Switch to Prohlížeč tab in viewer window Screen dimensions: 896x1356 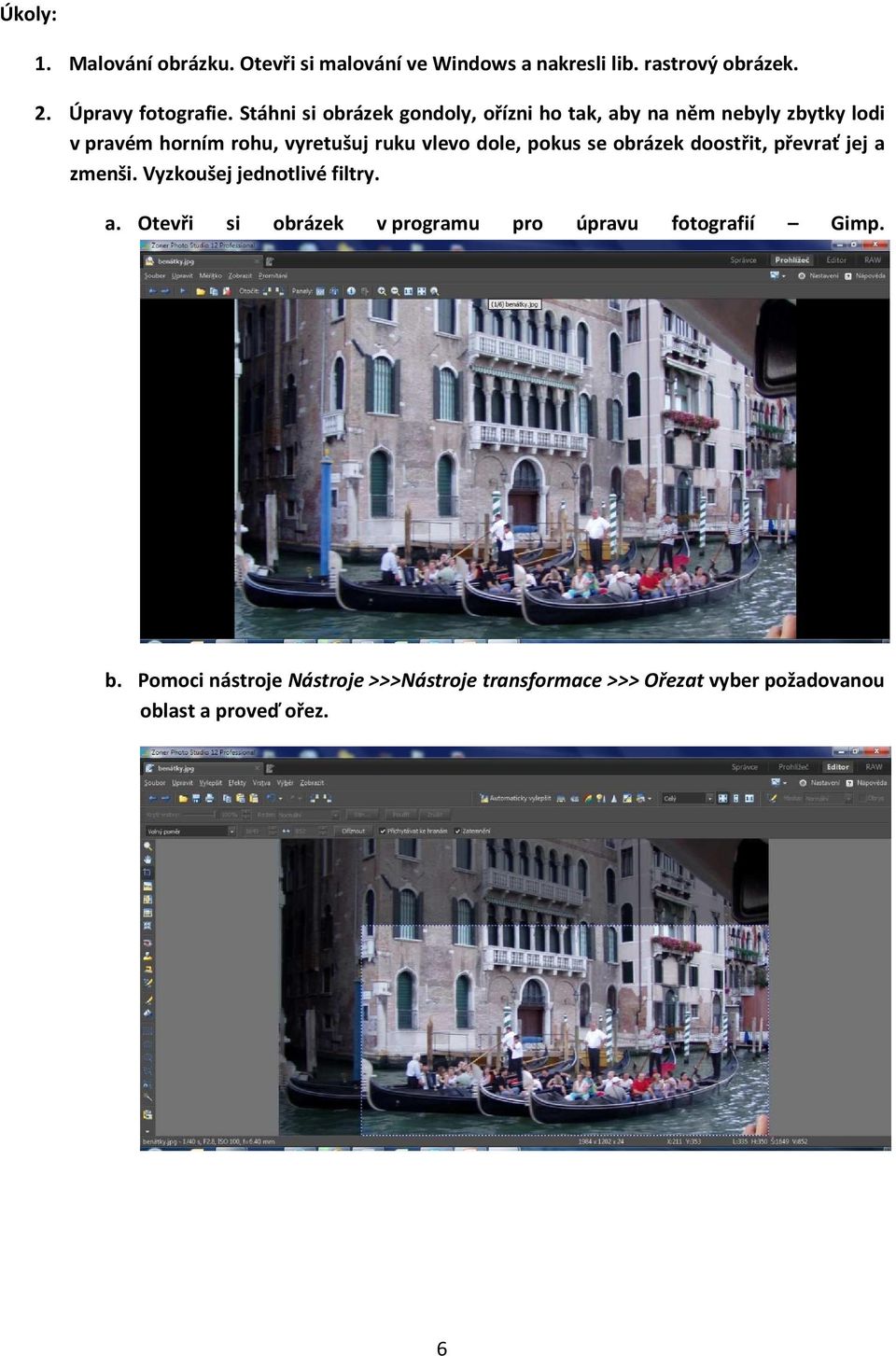pos(792,260)
